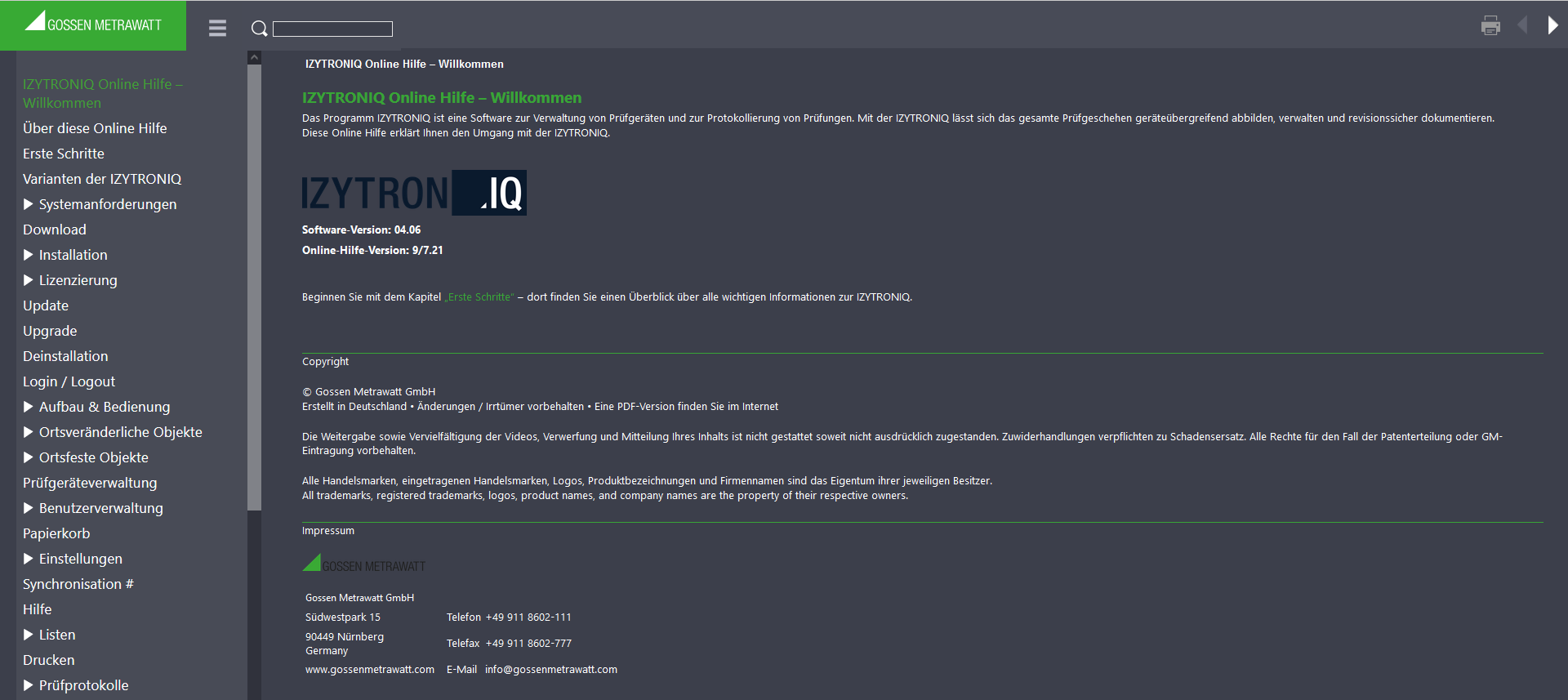Click into the search input field
This screenshot has width=1568, height=700.
click(332, 29)
